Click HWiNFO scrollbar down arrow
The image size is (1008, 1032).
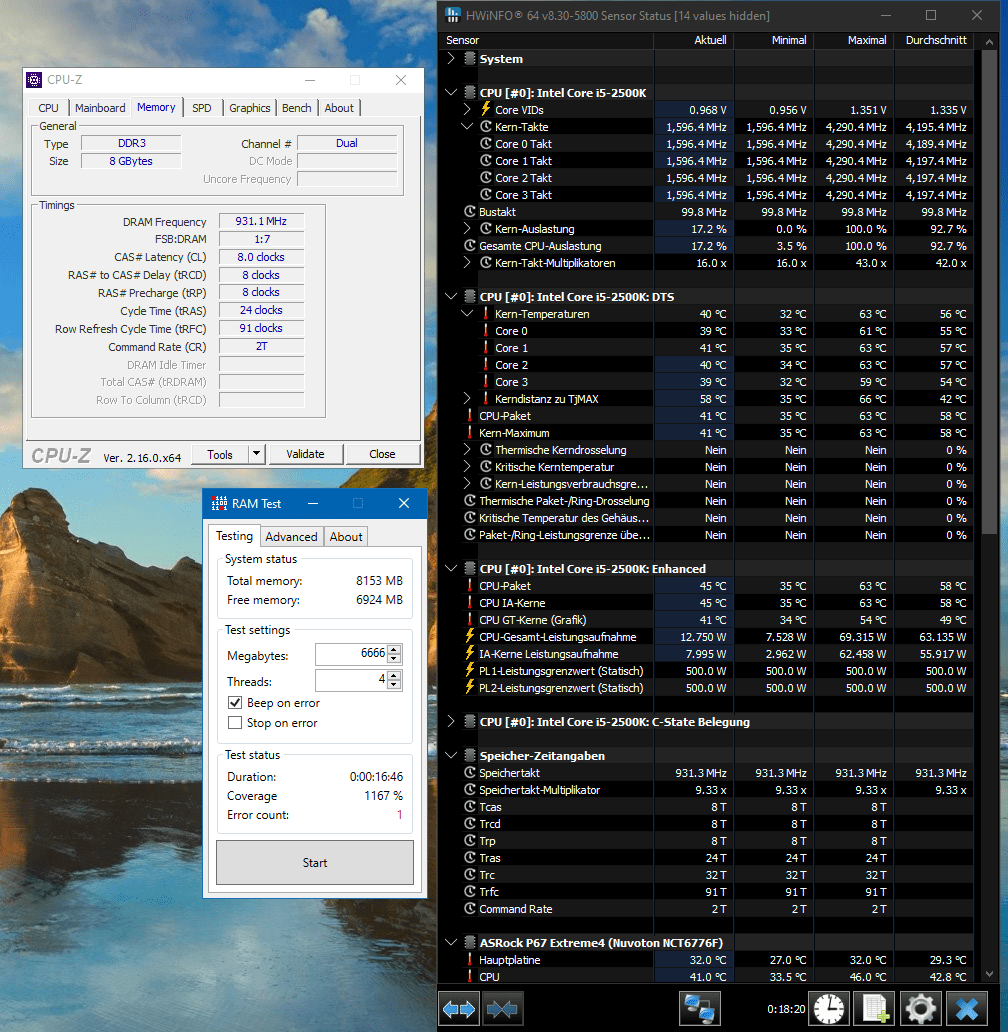point(989,974)
